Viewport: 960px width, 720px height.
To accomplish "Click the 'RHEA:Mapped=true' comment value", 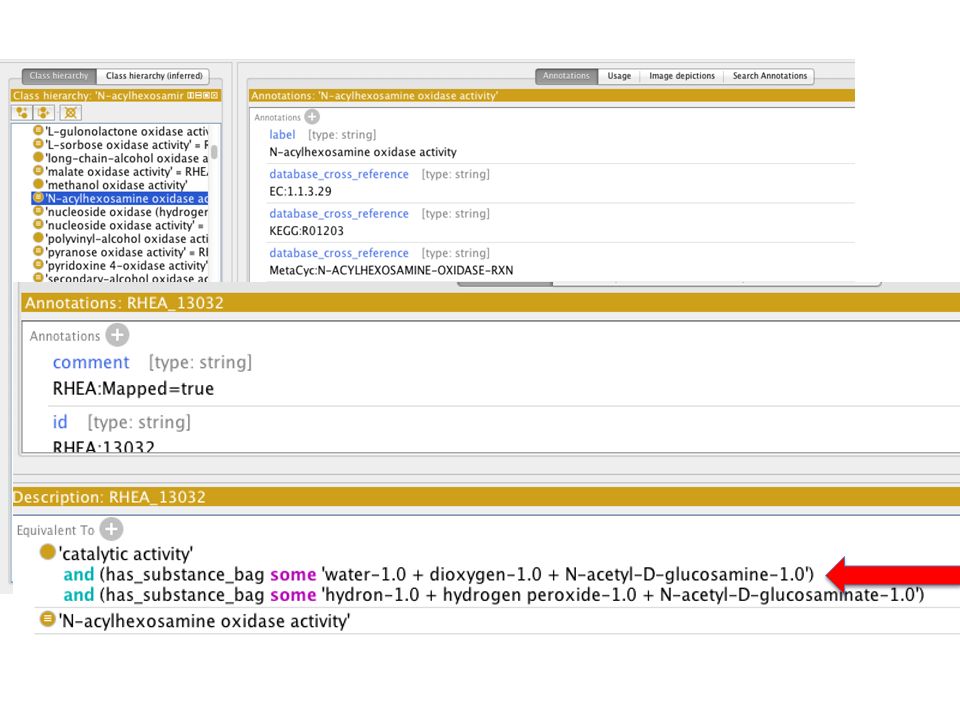I will 133,389.
